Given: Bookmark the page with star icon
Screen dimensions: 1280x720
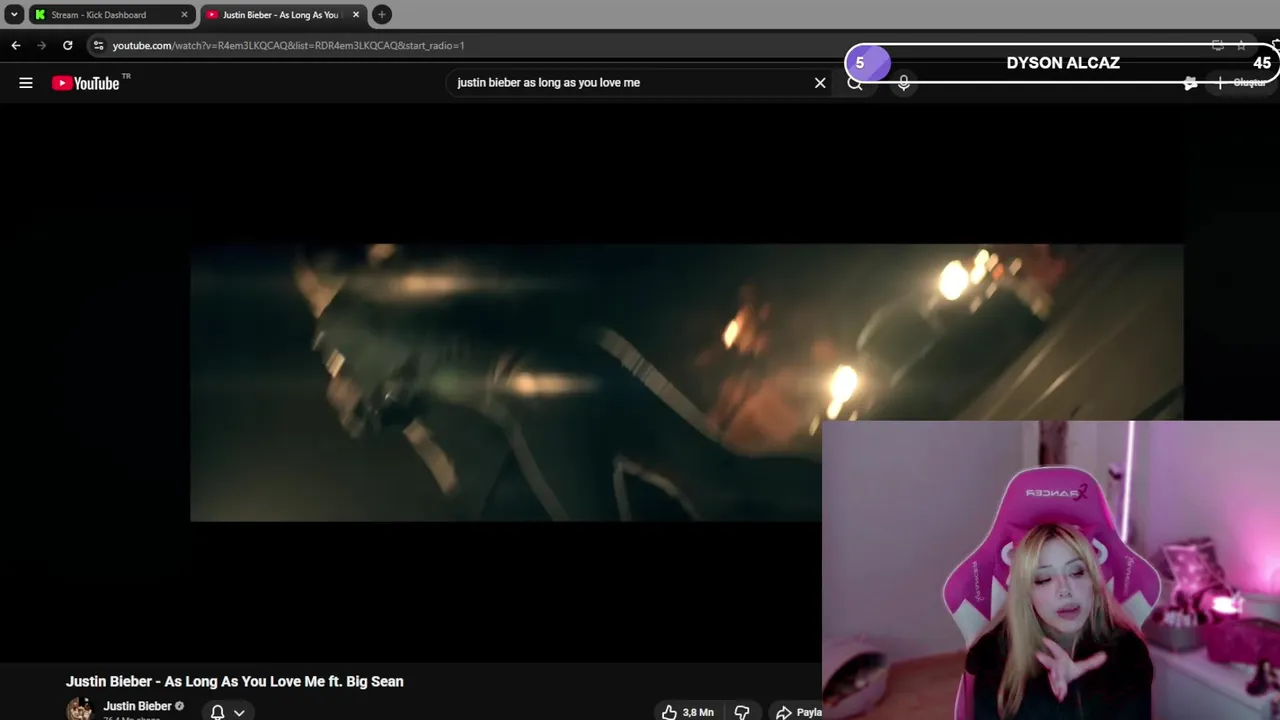Looking at the screenshot, I should tap(1241, 45).
